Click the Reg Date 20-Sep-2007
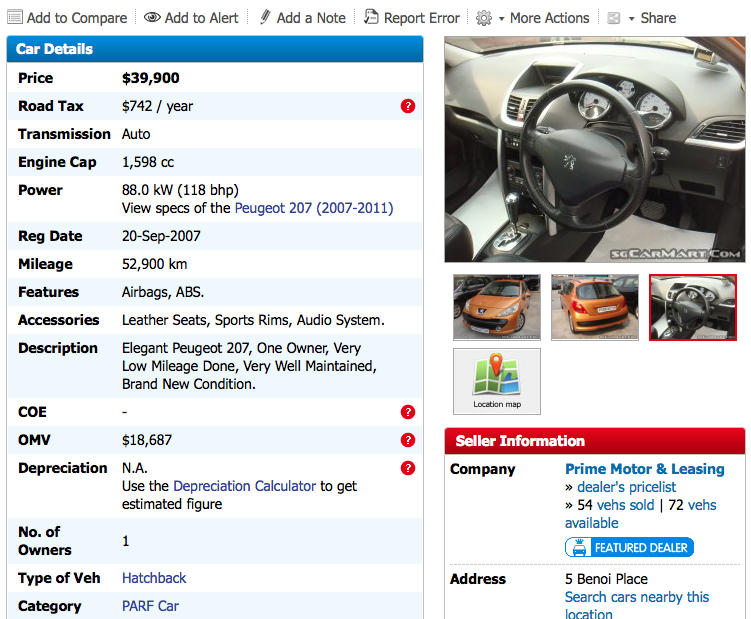This screenshot has height=619, width=751. (x=161, y=236)
